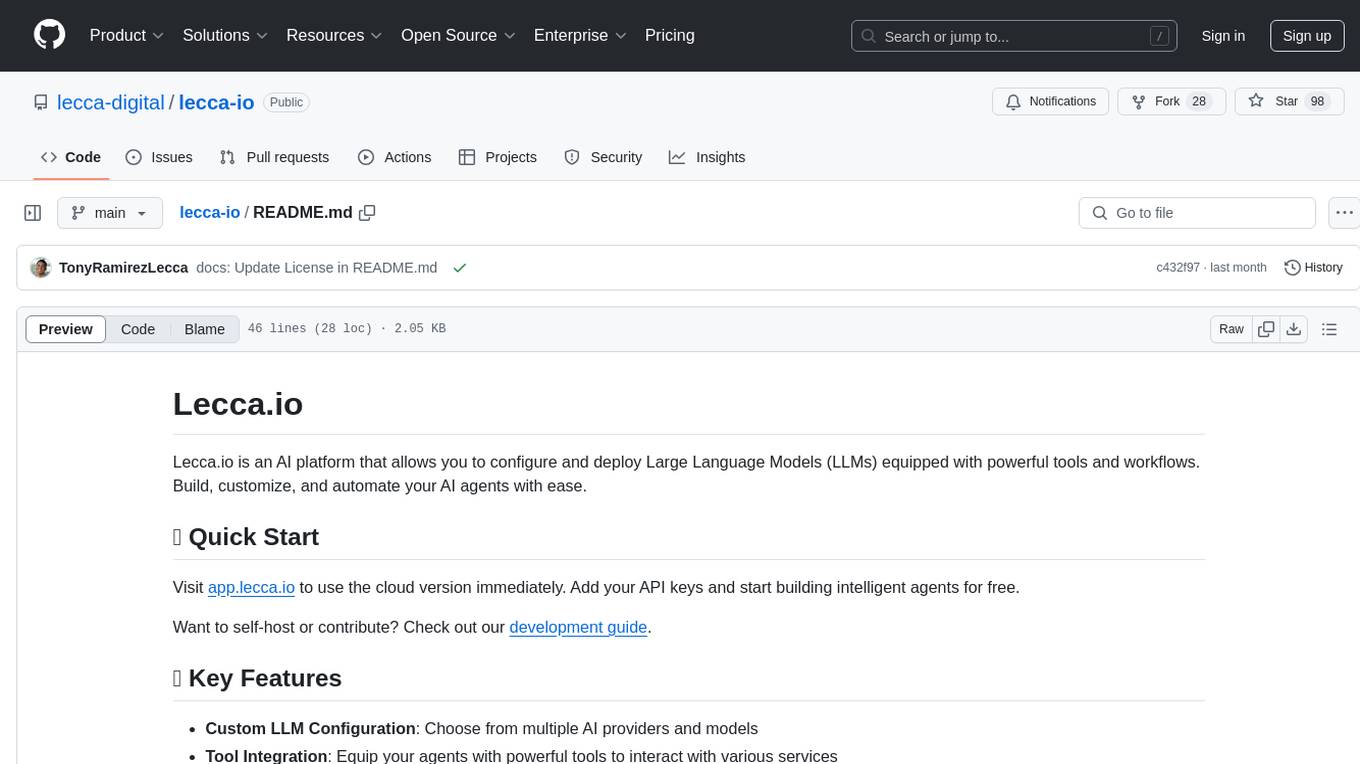Click the 'last month' commit timestamp
This screenshot has height=764, width=1360.
point(1238,268)
